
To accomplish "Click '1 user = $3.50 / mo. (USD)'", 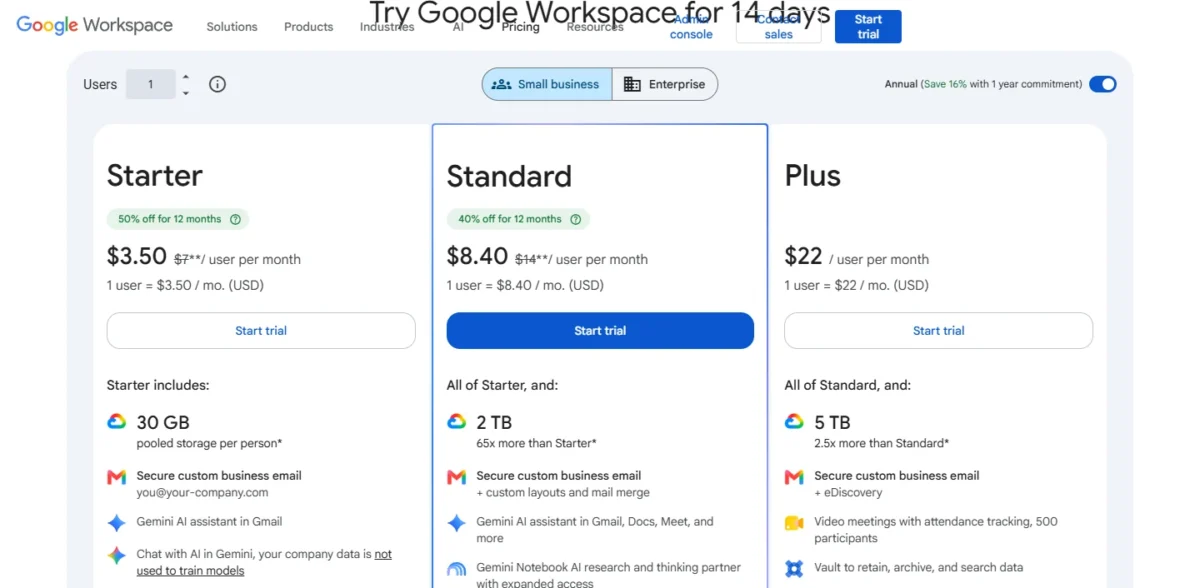I will (x=186, y=285).
